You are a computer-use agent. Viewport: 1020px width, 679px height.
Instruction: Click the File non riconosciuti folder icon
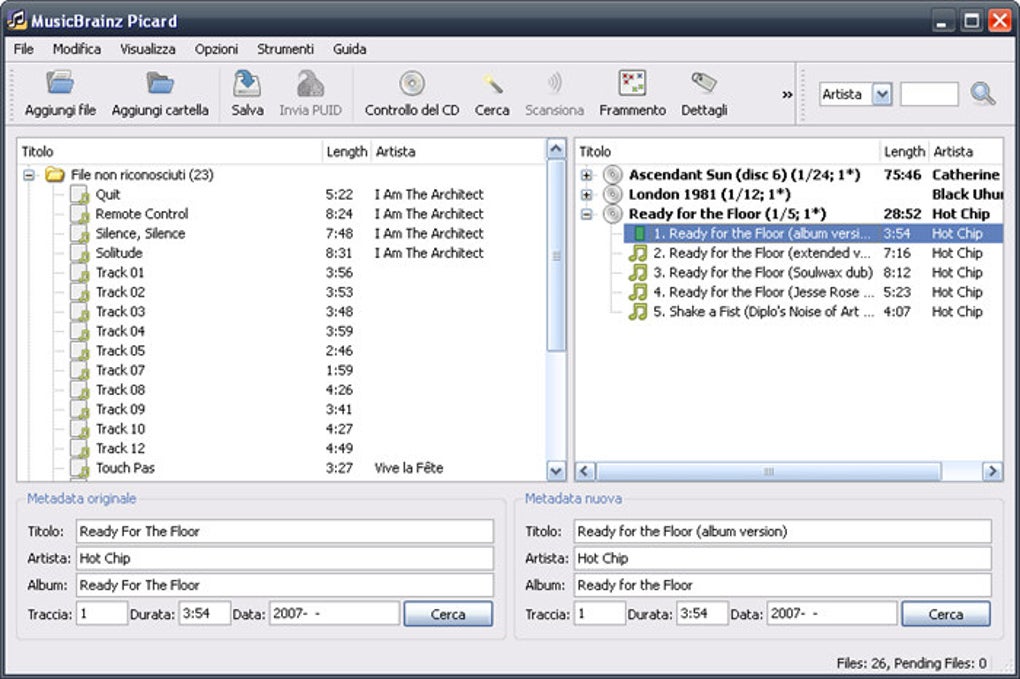pos(55,174)
